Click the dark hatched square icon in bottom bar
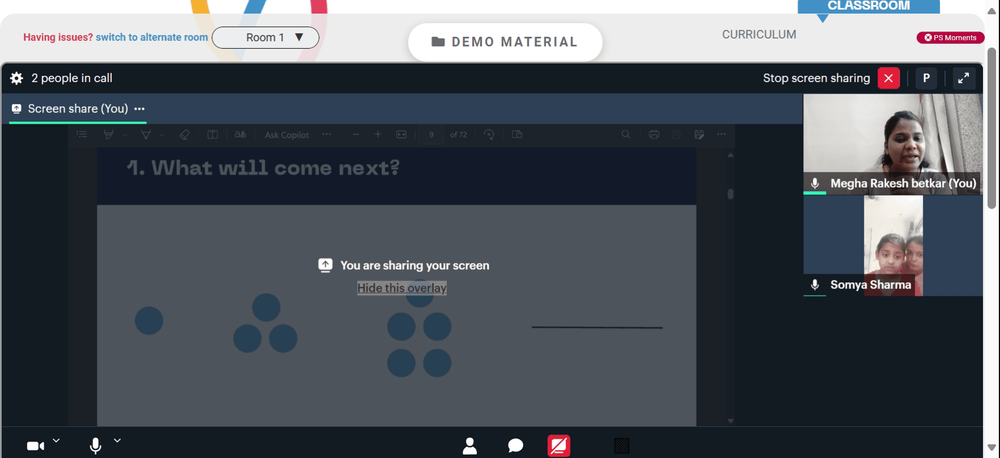This screenshot has width=1000, height=458. (622, 445)
